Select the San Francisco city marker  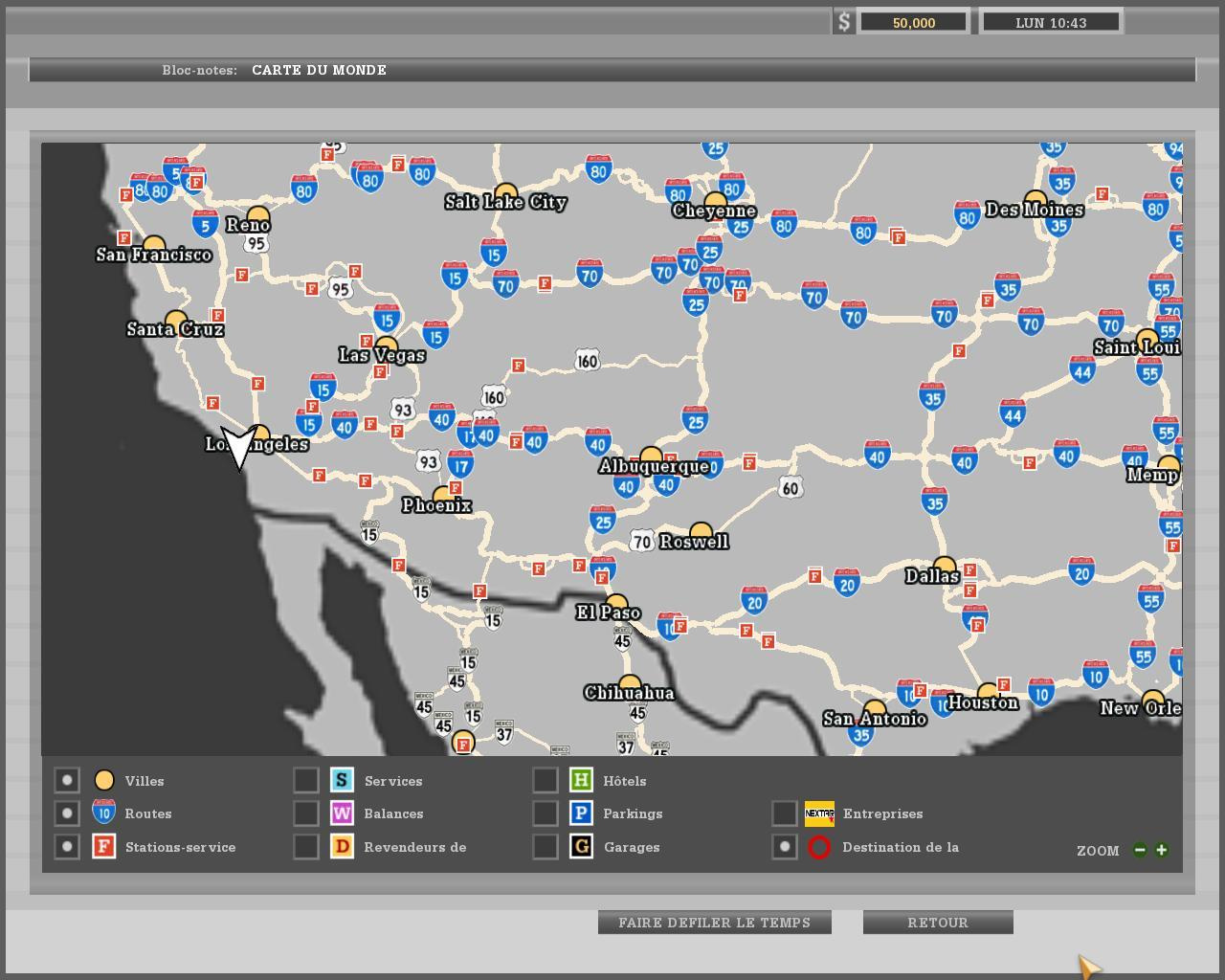click(153, 245)
